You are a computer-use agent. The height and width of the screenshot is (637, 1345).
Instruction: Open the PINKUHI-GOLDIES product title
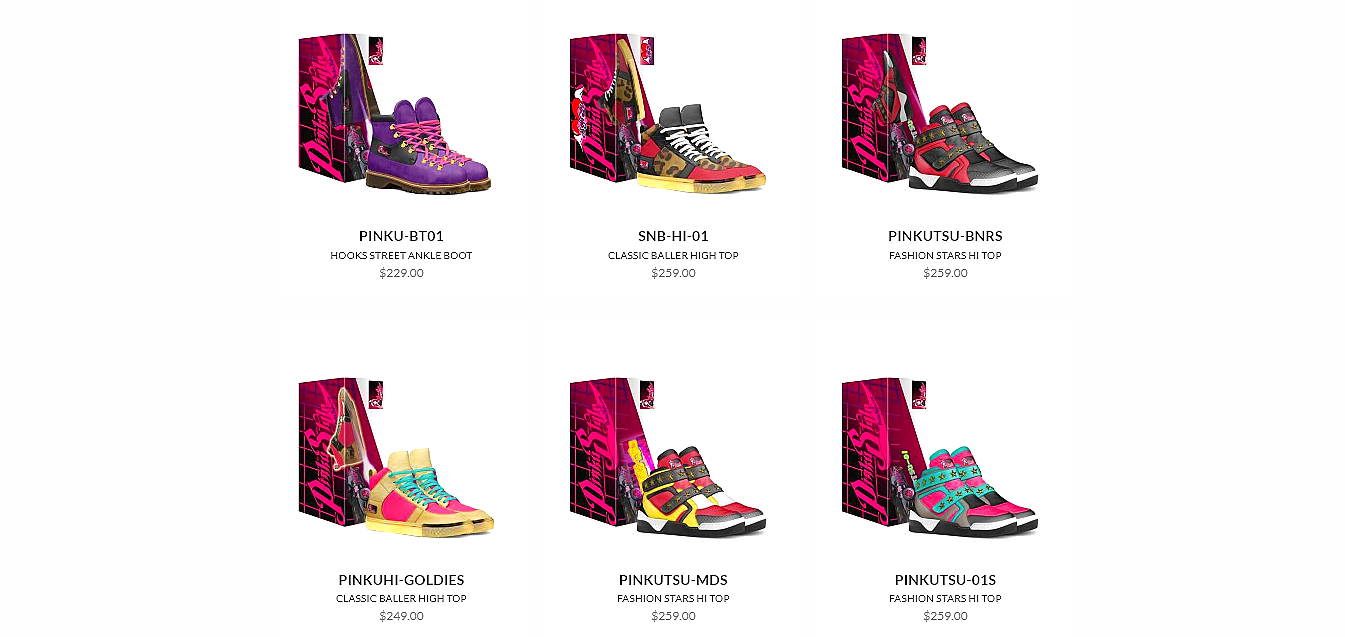click(401, 580)
